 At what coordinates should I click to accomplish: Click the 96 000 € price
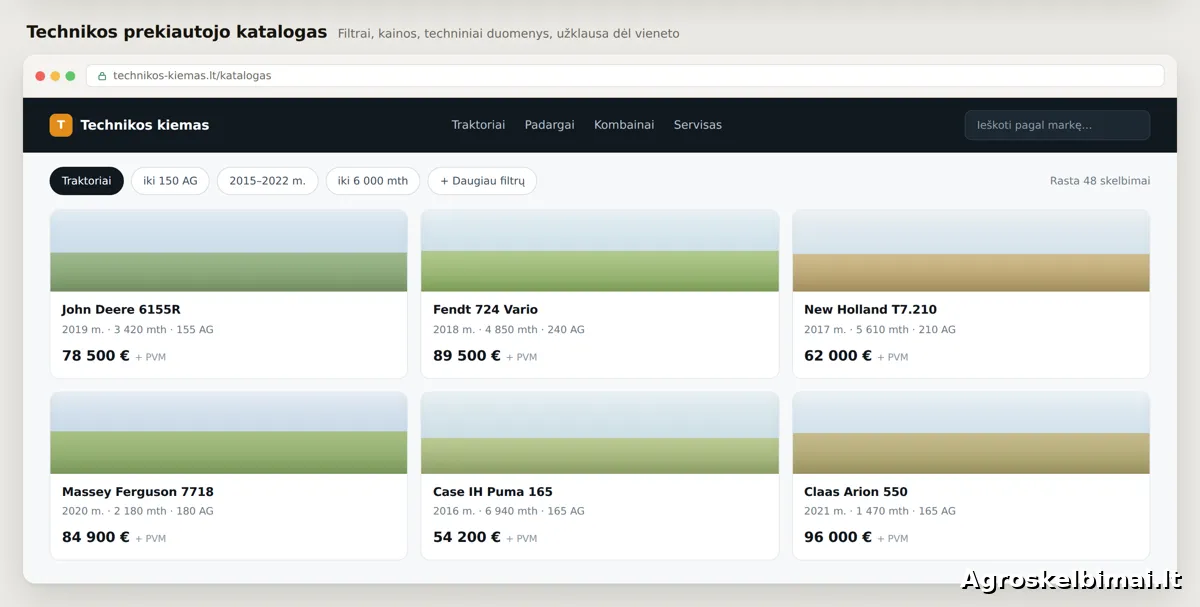click(838, 538)
